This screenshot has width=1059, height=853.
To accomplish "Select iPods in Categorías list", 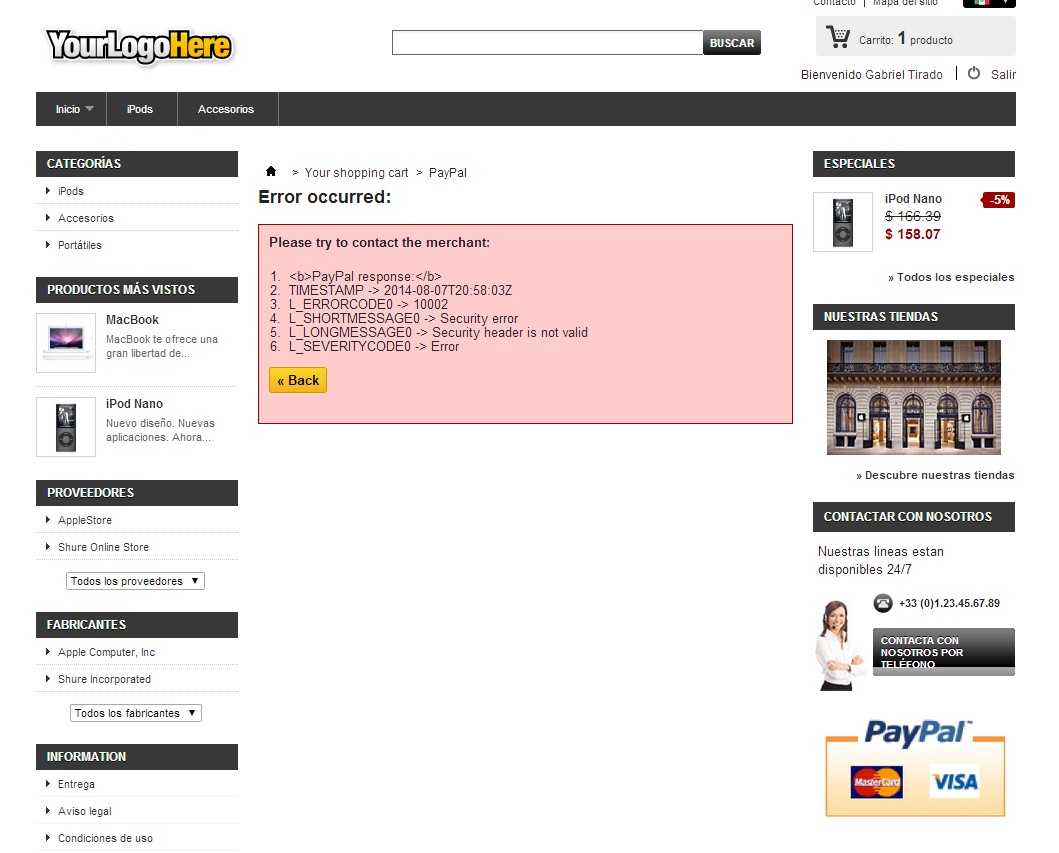I will 71,191.
